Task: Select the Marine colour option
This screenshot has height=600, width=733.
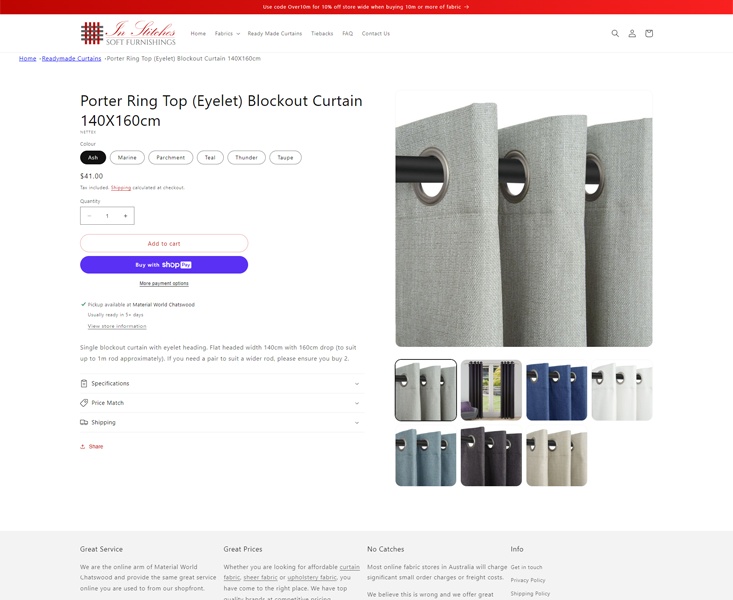Action: pyautogui.click(x=127, y=158)
